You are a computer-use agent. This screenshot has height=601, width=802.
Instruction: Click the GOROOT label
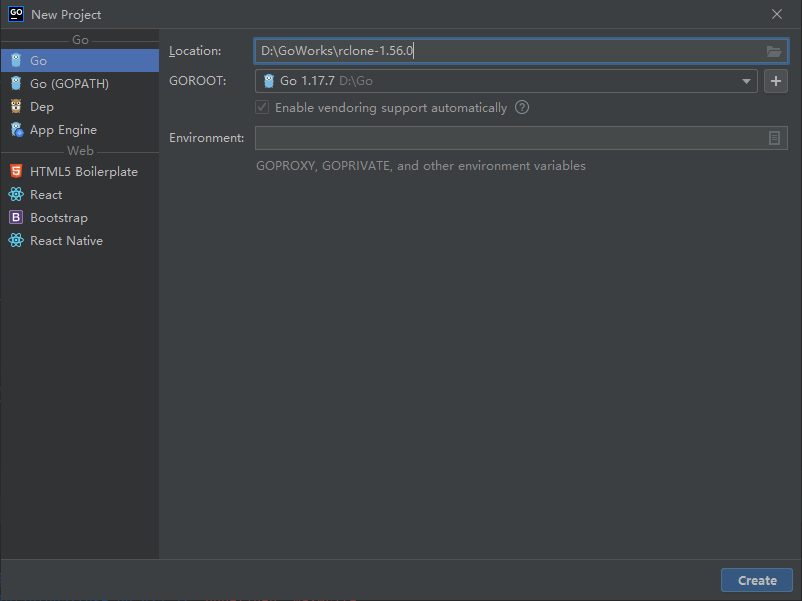[x=197, y=81]
